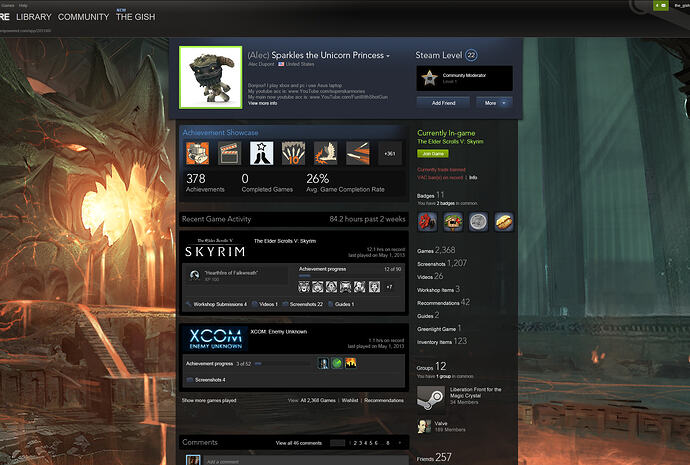Open the Games 2,368 sidebar link
The width and height of the screenshot is (690, 465).
tap(436, 250)
